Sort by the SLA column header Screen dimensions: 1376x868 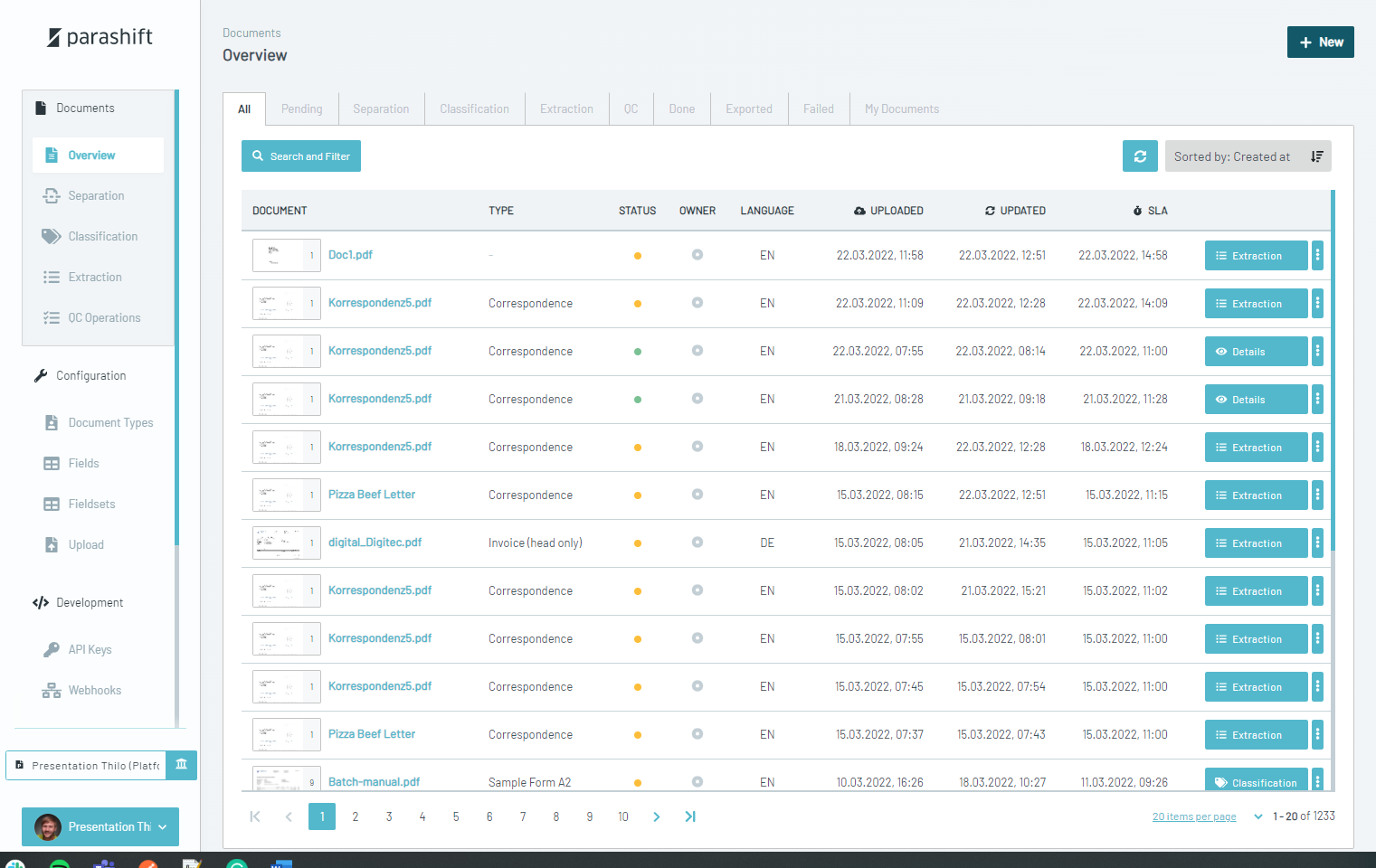click(1150, 211)
